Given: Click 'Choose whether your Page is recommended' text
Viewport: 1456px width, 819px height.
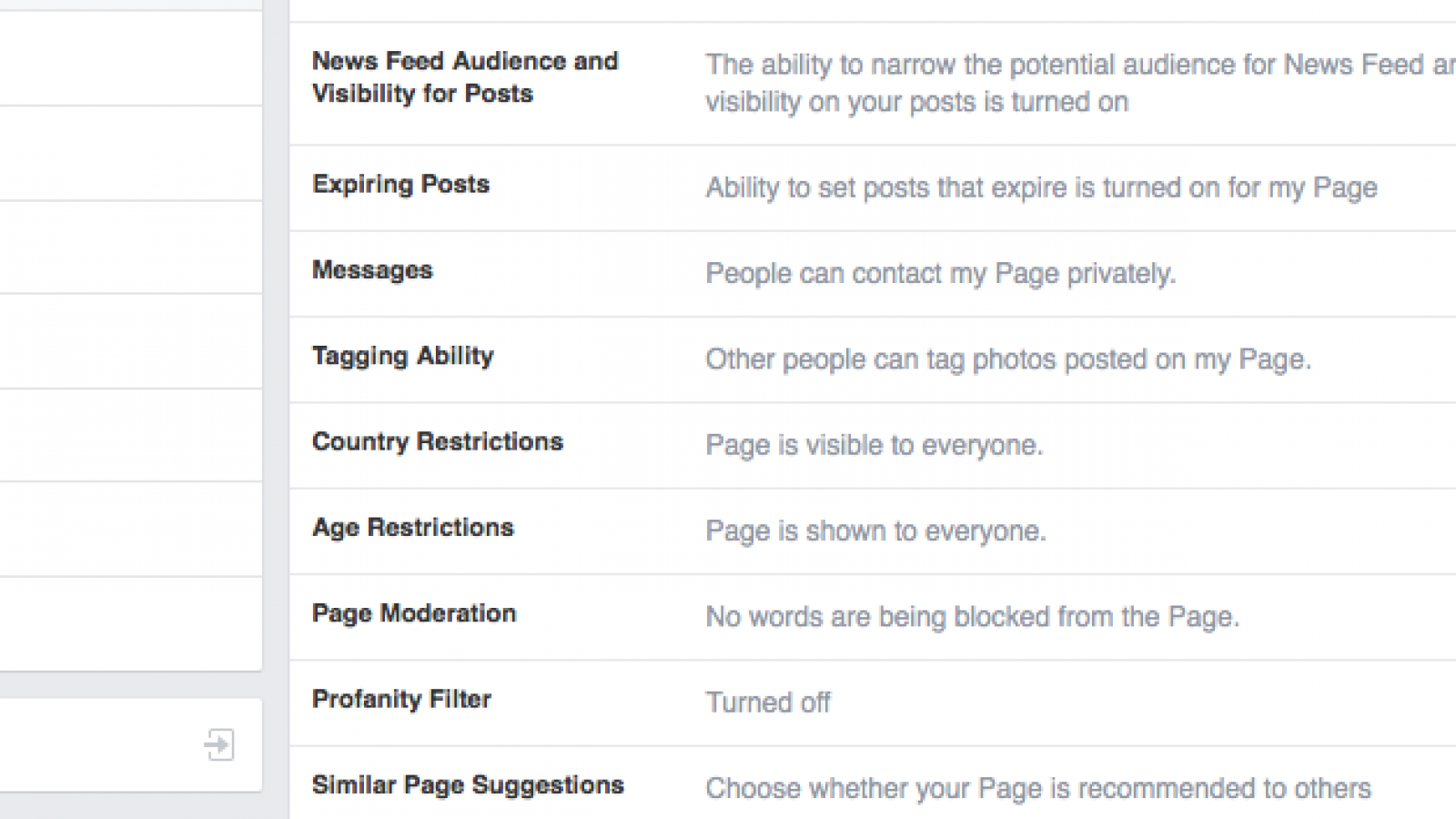Looking at the screenshot, I should point(1038,788).
